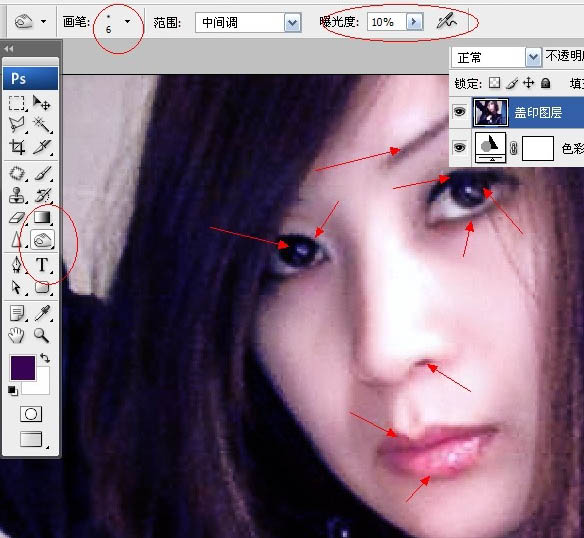Select the layer named 盖印图层
The width and height of the screenshot is (584, 538).
click(538, 112)
